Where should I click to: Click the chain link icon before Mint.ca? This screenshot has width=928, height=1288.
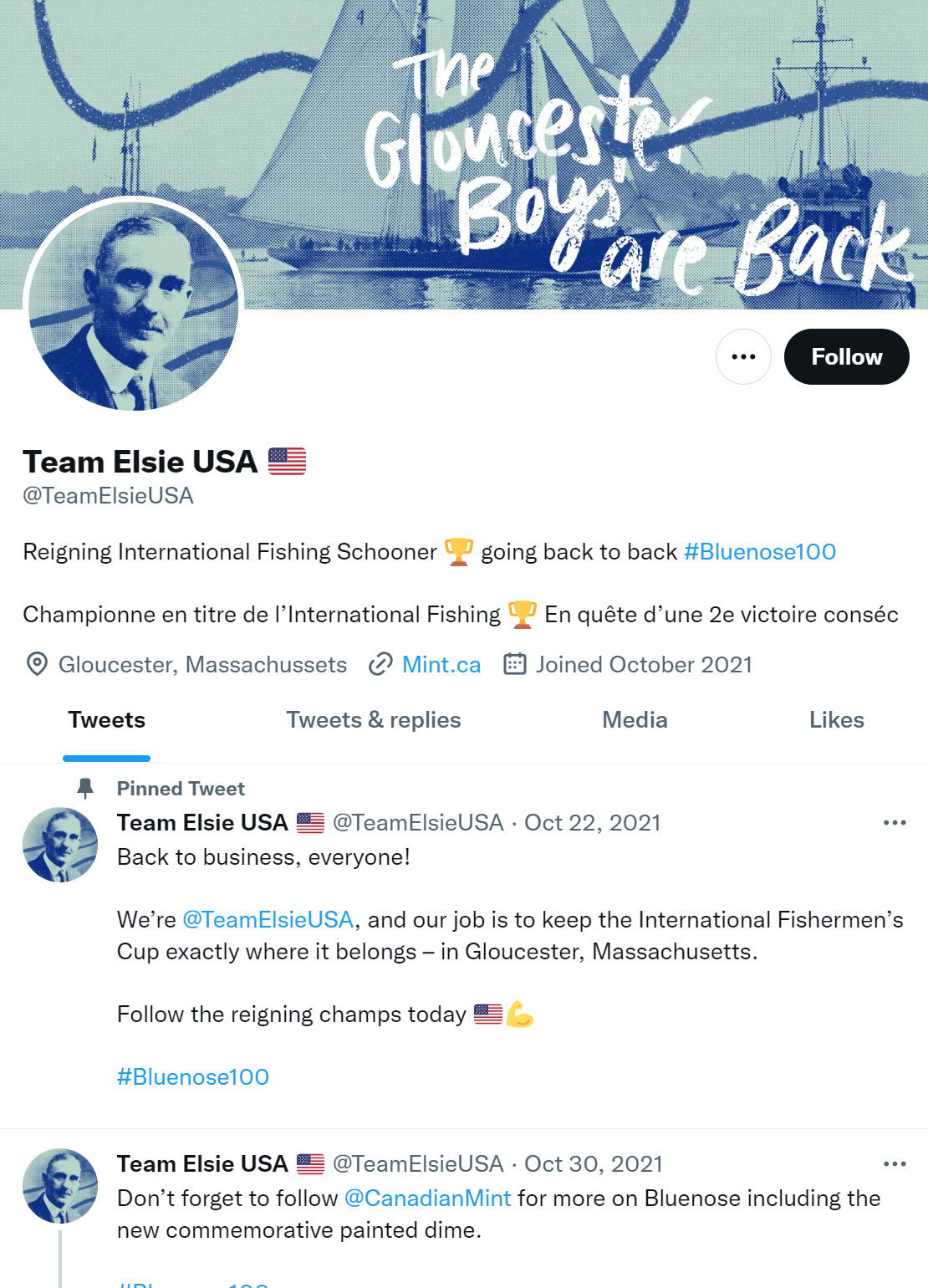(380, 664)
